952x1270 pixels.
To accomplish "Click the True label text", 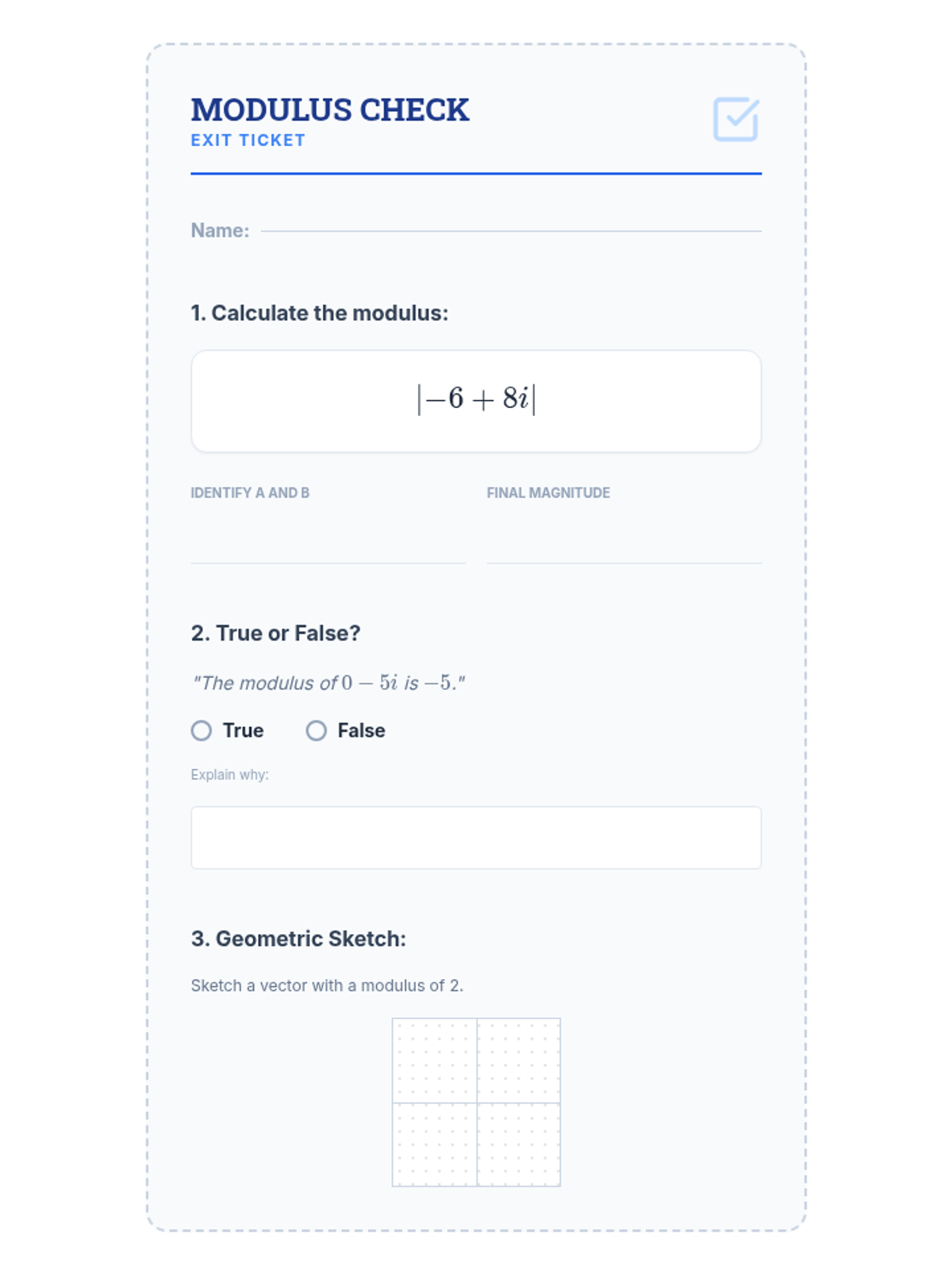I will coord(243,730).
